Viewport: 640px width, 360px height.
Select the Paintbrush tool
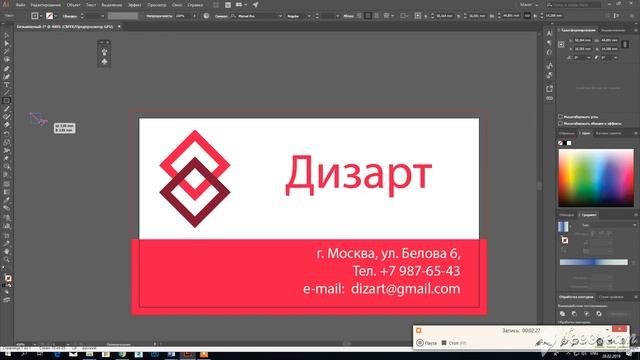point(7,109)
